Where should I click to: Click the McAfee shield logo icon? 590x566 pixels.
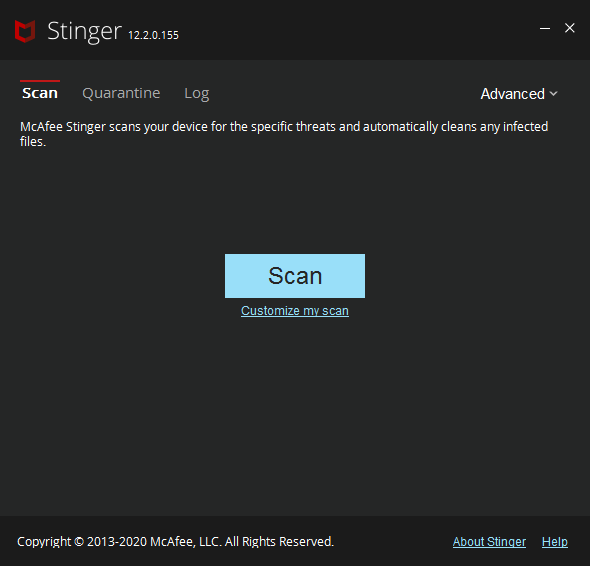[x=25, y=31]
